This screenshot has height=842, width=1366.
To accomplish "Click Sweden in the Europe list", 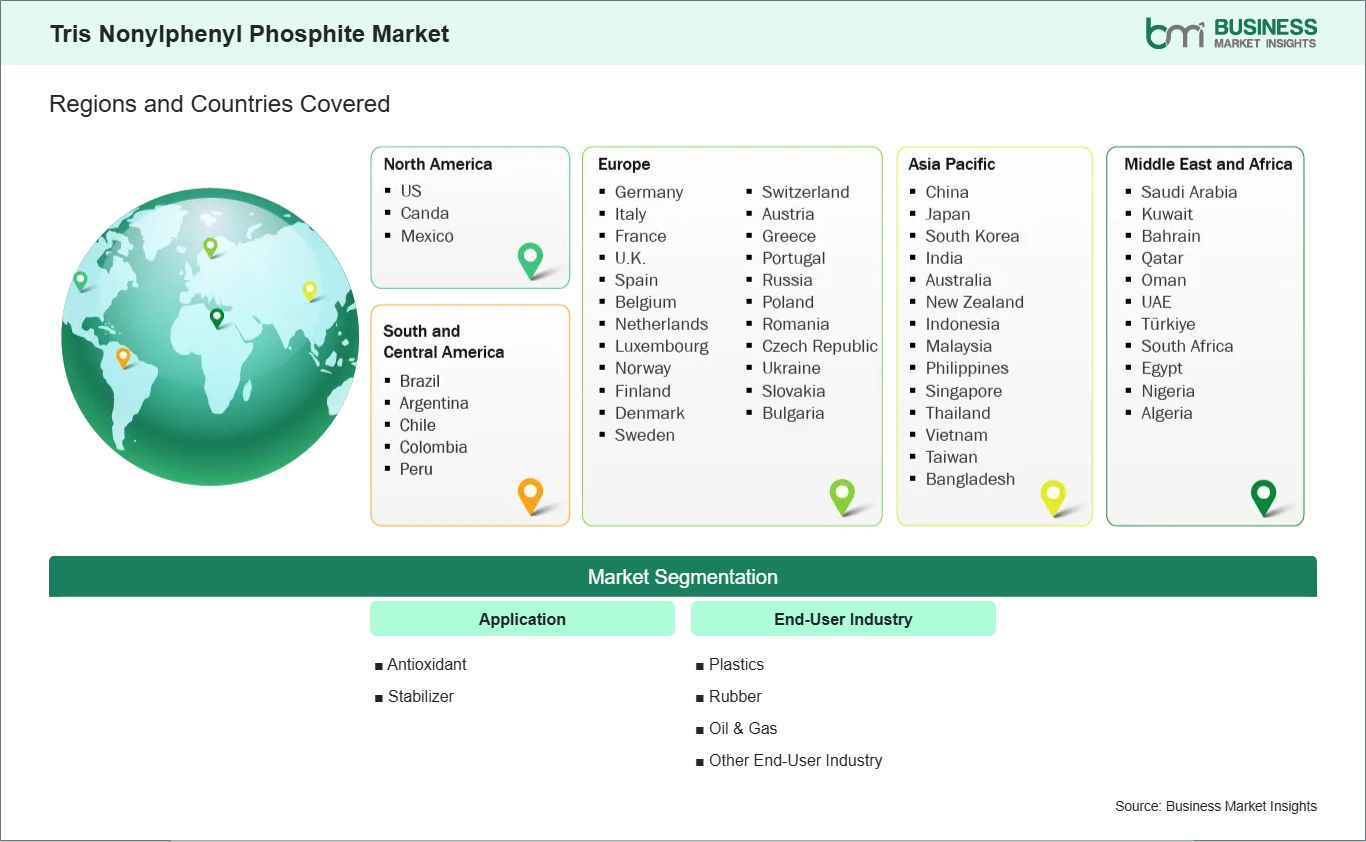I will pyautogui.click(x=645, y=435).
